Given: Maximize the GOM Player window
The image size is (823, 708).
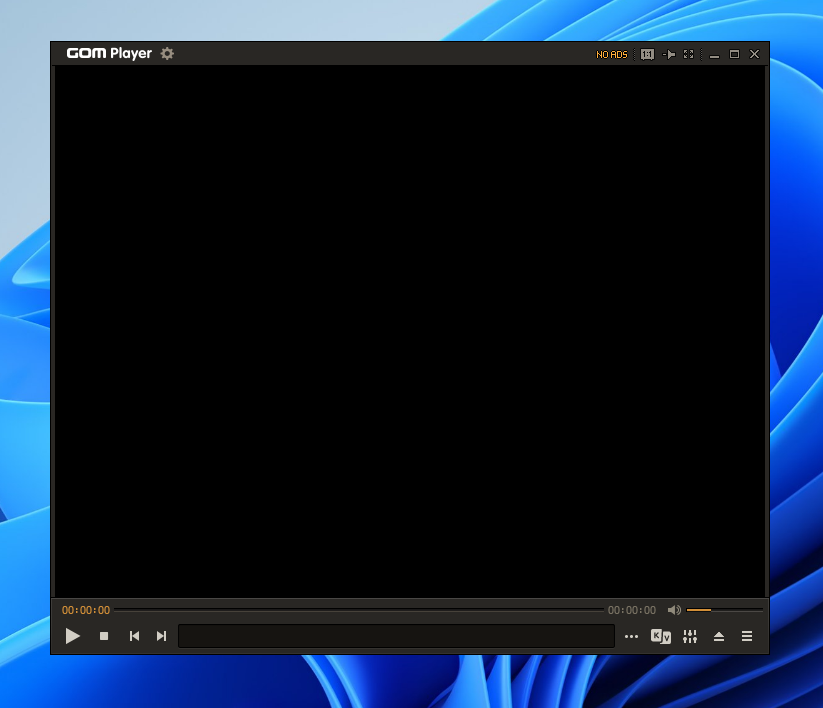Looking at the screenshot, I should [734, 55].
